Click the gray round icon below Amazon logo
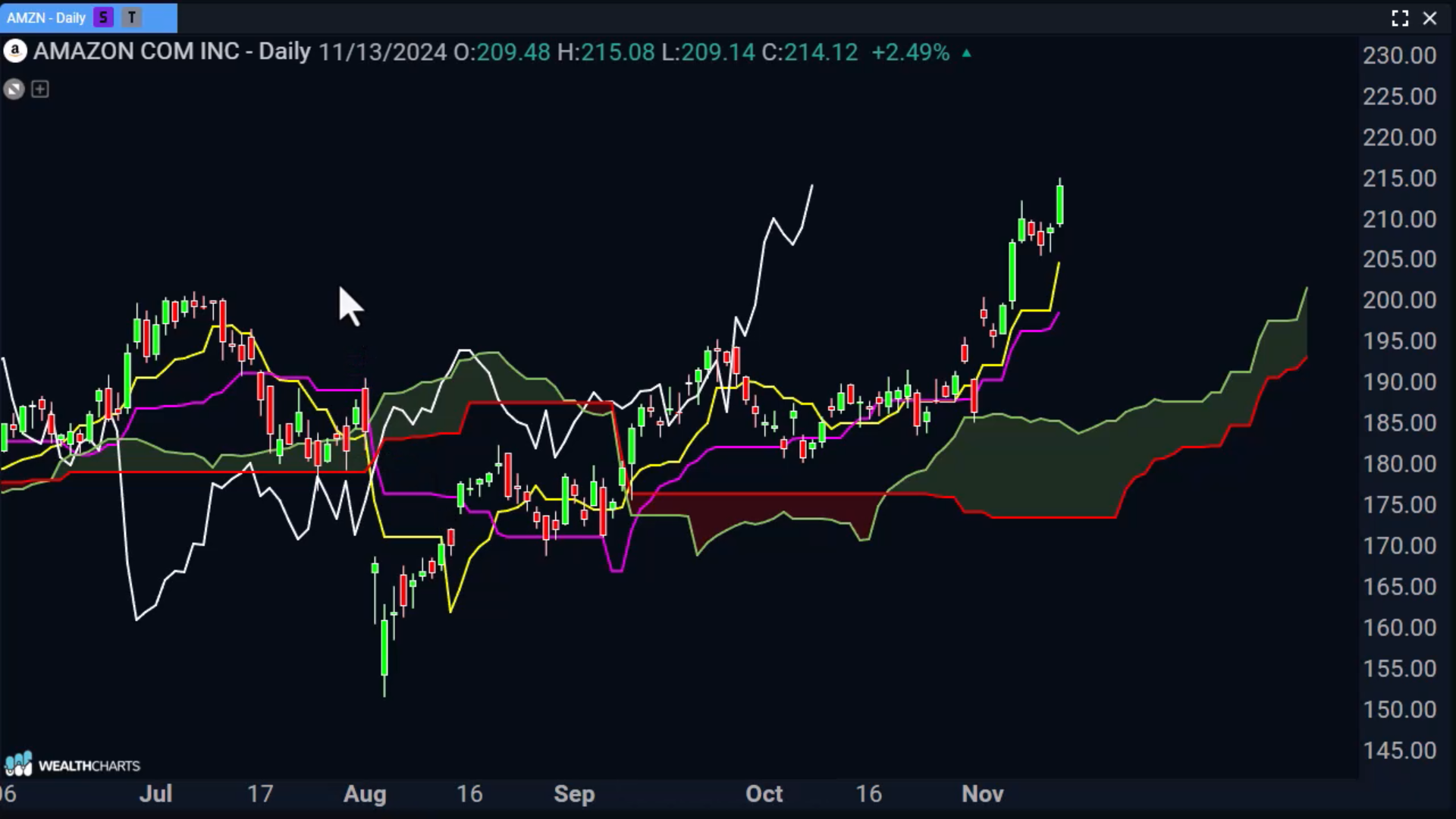1456x819 pixels. click(x=14, y=89)
